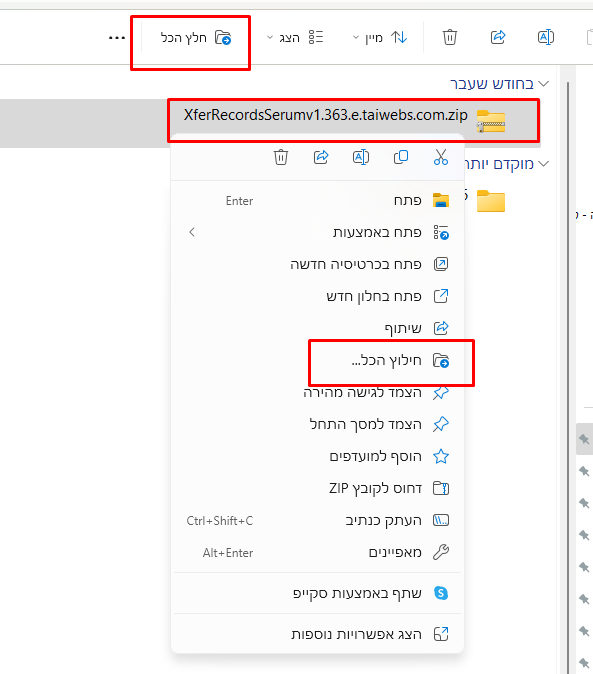Choose 'הצמד לגישה מהירה' menu entry

318,392
